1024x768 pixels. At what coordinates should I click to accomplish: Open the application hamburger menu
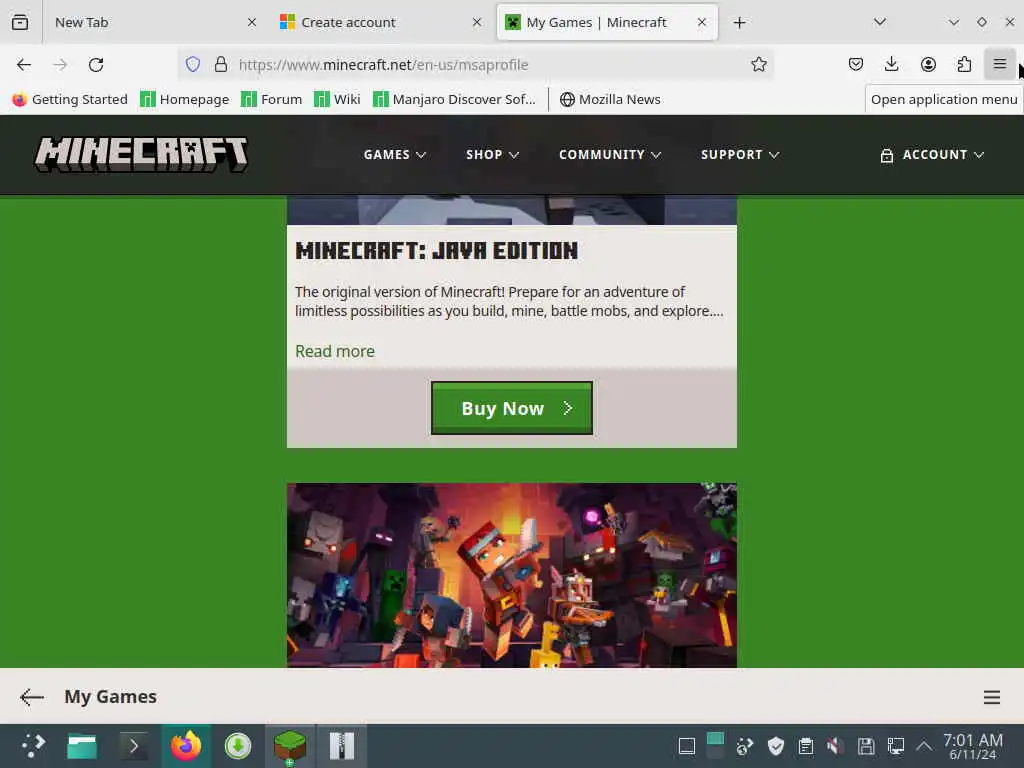click(x=1000, y=64)
